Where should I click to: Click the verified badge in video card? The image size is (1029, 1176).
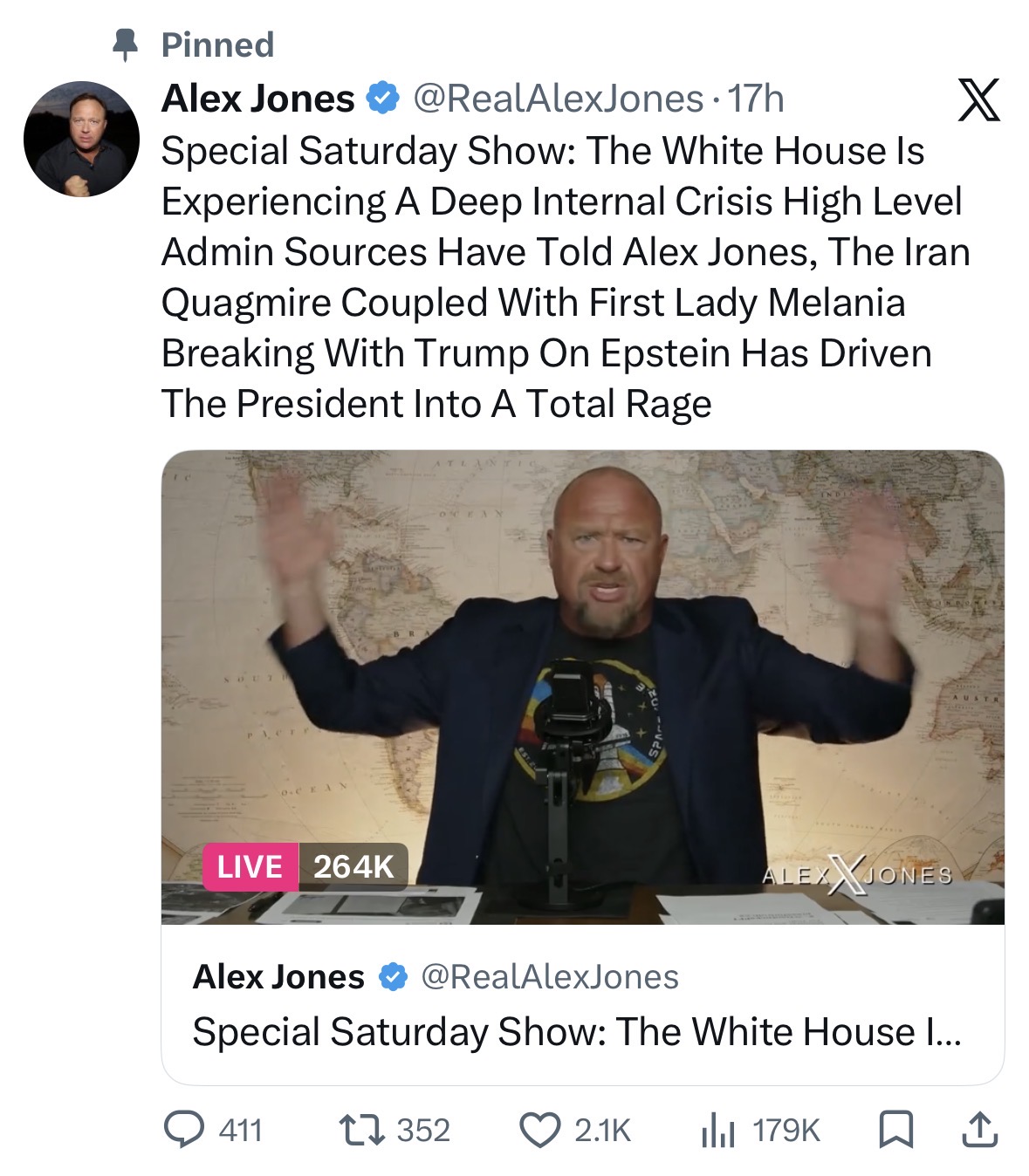point(393,977)
